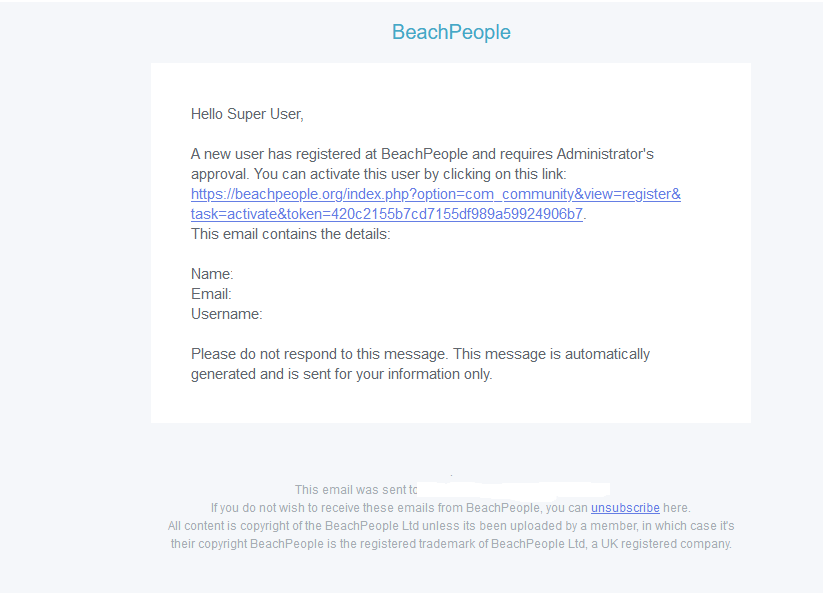This screenshot has height=602, width=823.
Task: Click the "registered trademark of BeachPeople Ltd" line
Action: tap(451, 544)
